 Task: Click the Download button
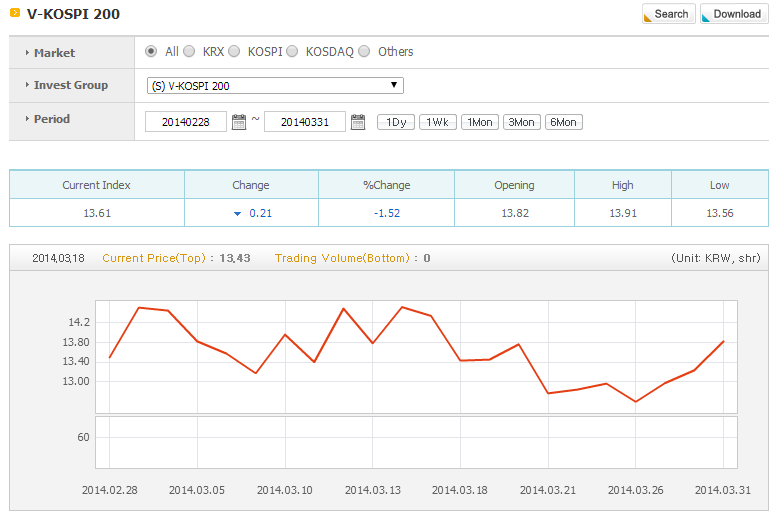pos(734,14)
